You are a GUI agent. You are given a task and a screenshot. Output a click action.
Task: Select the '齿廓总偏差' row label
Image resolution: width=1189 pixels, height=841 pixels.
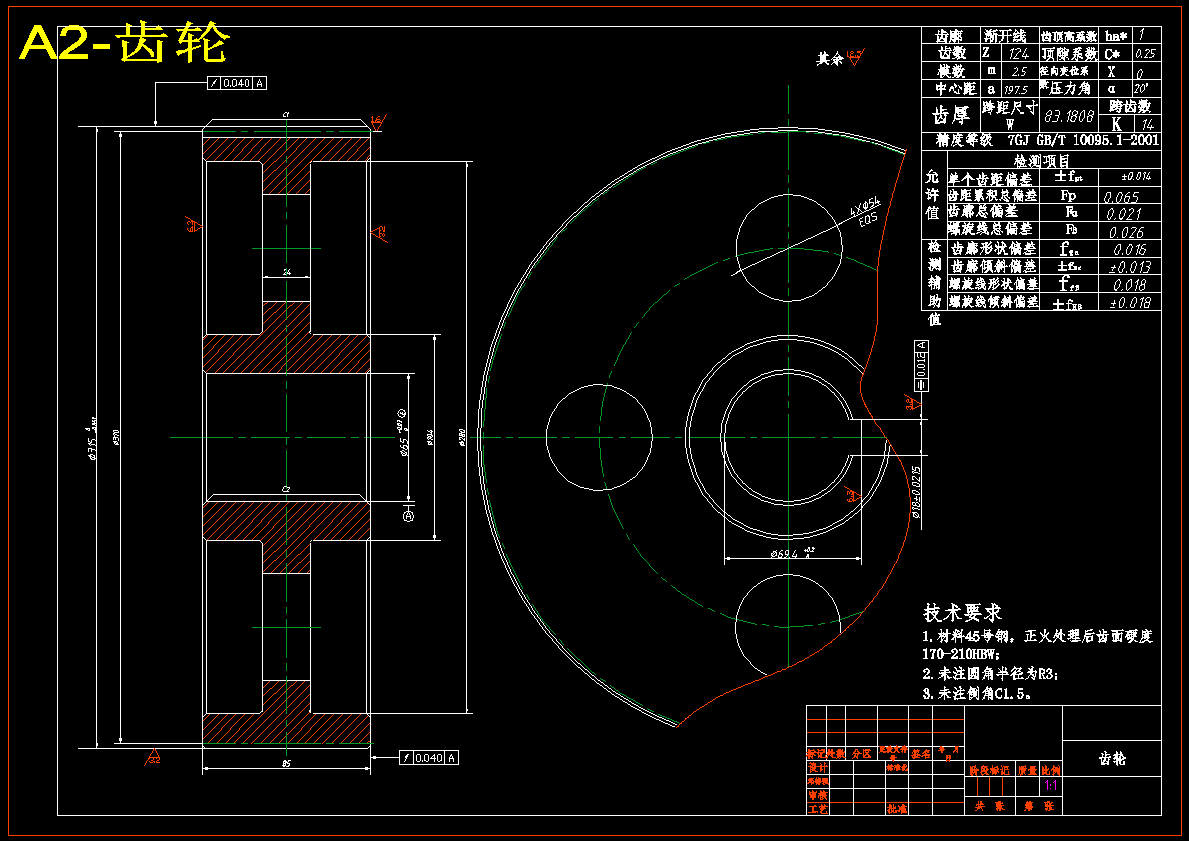coord(983,211)
